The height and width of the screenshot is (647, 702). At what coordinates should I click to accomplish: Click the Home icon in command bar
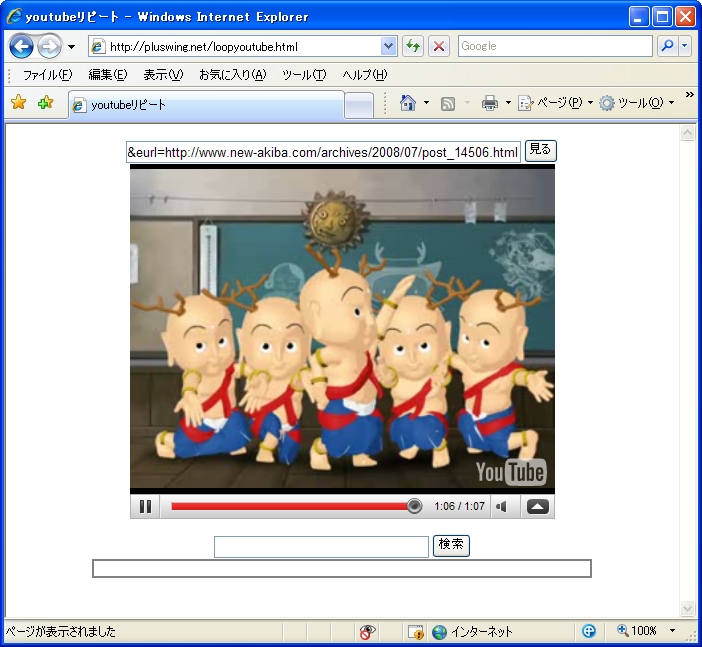407,103
